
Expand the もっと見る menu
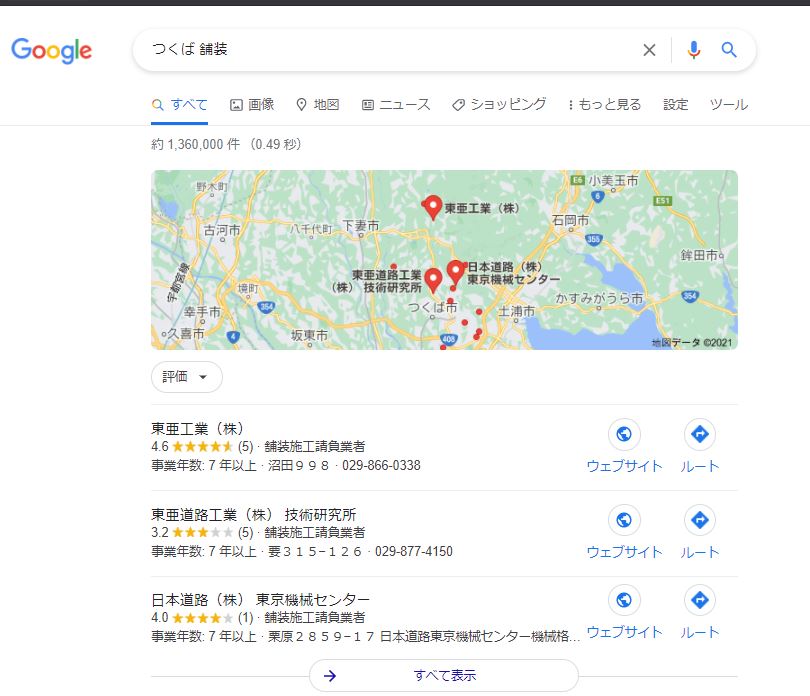pos(604,105)
